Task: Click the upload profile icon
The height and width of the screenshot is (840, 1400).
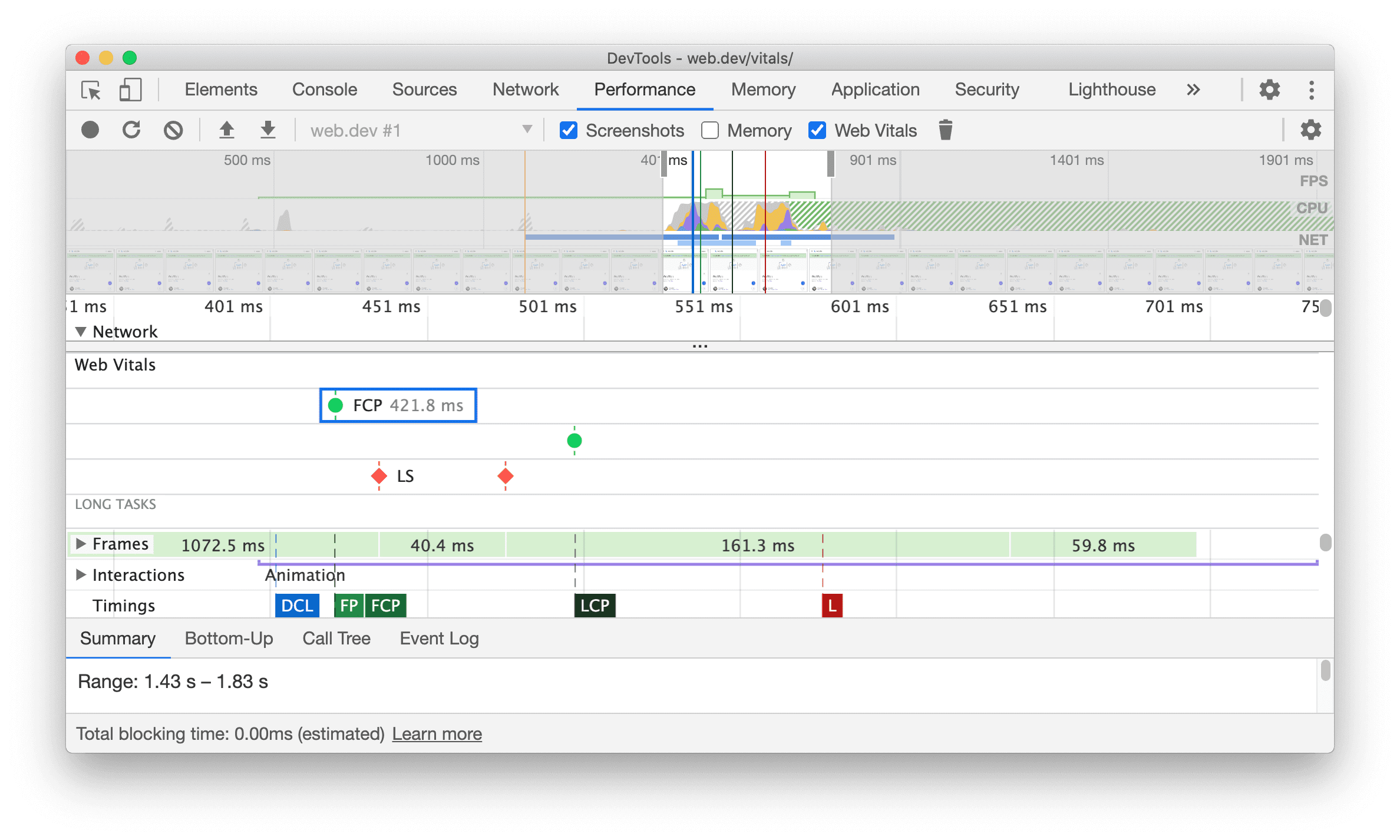Action: point(224,130)
